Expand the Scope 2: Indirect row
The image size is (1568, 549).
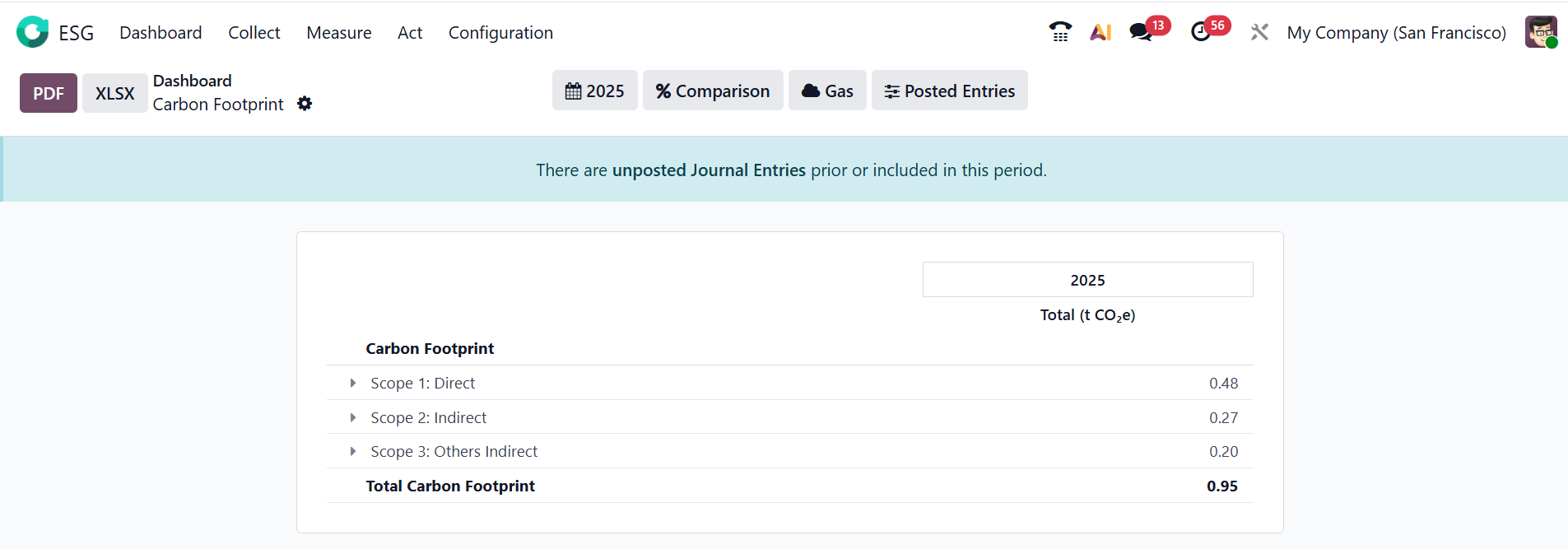(353, 417)
